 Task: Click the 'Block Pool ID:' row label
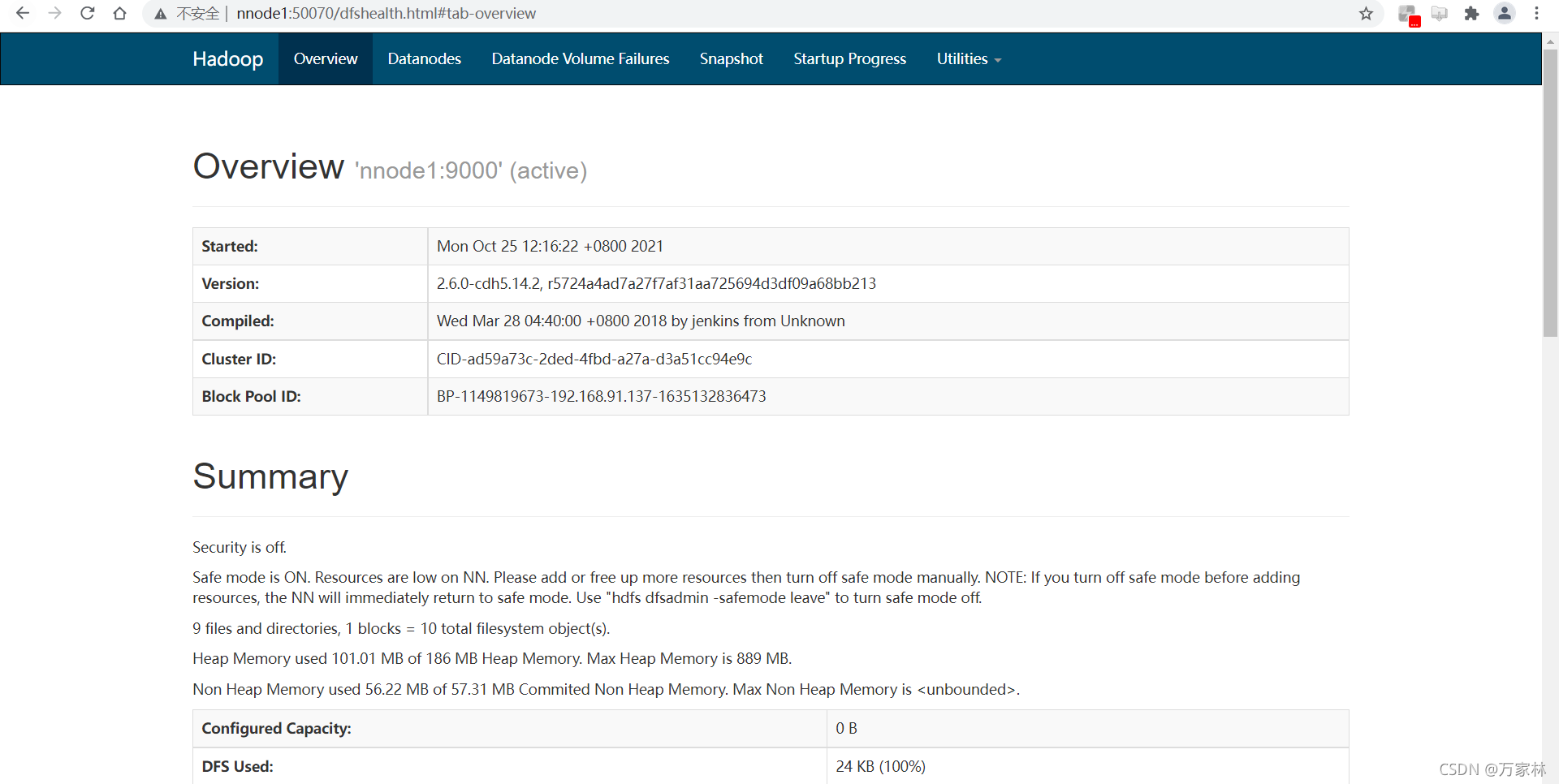(x=251, y=396)
